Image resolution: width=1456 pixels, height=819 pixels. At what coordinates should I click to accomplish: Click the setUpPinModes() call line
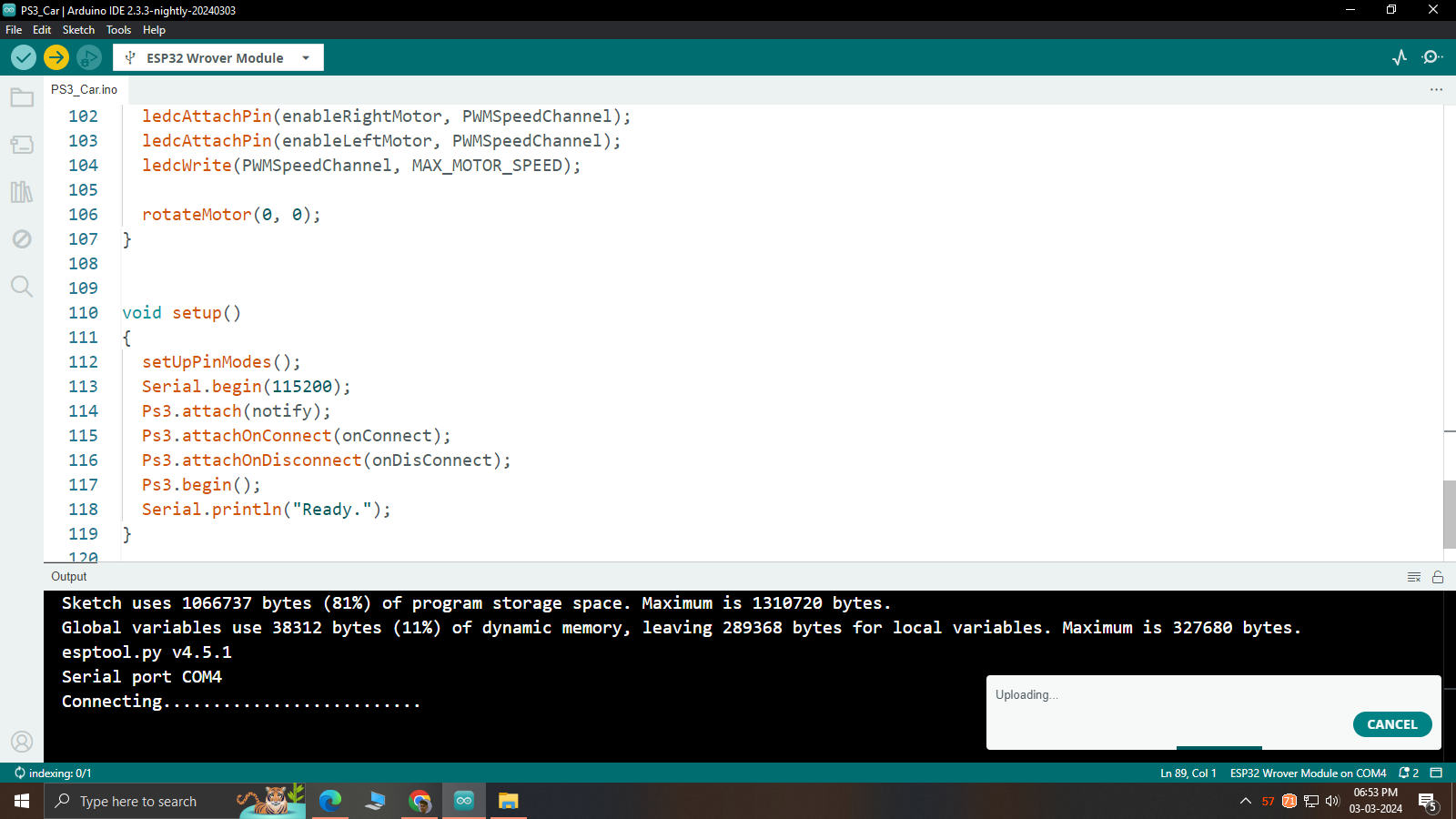[221, 361]
